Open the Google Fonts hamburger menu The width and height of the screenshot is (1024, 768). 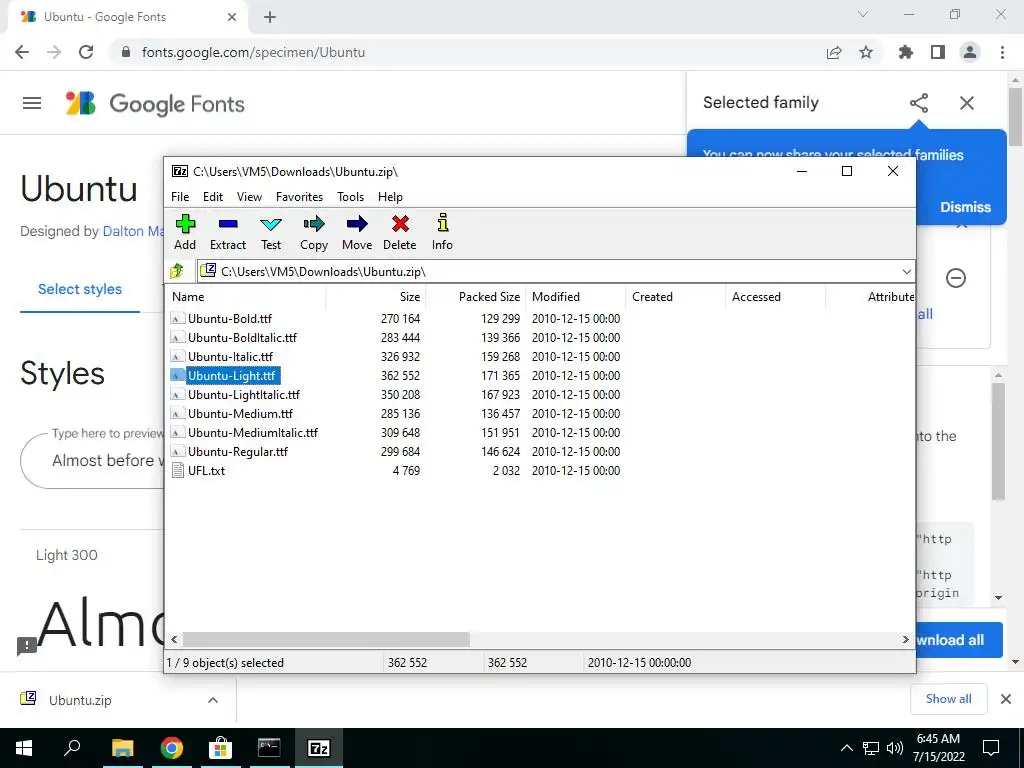click(32, 103)
